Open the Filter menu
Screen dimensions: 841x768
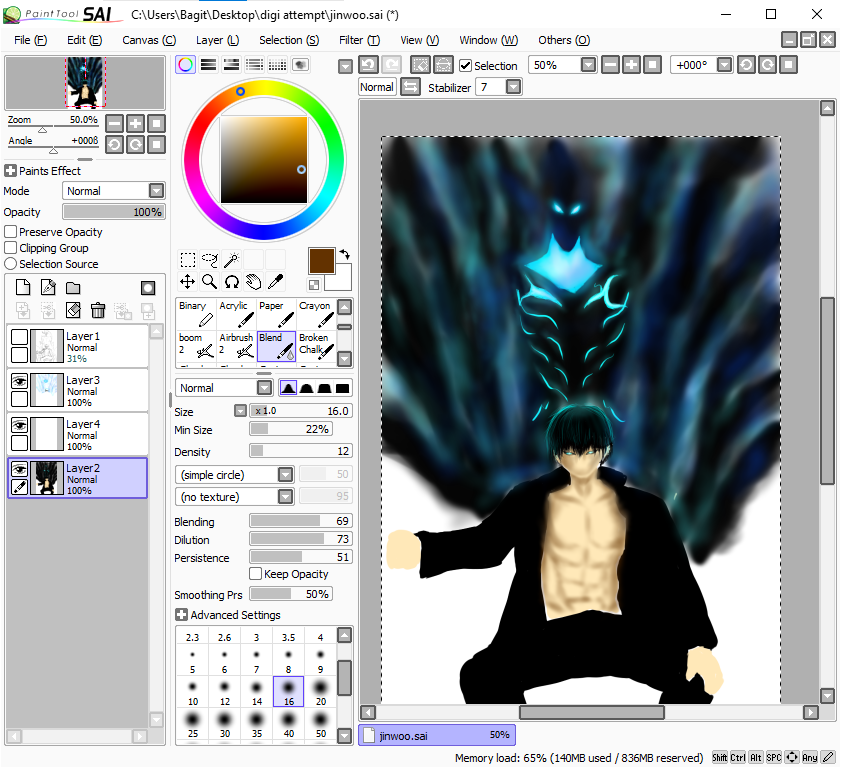359,40
